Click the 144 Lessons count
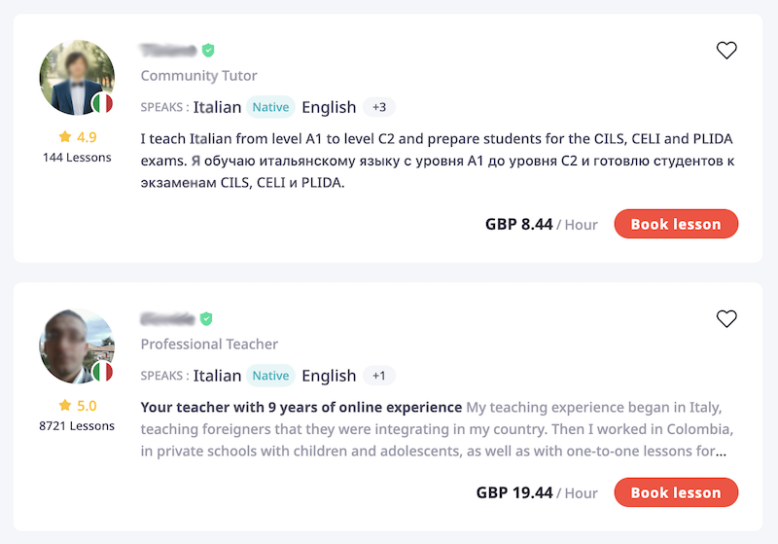Screen dimensions: 778x544 pyautogui.click(x=77, y=157)
